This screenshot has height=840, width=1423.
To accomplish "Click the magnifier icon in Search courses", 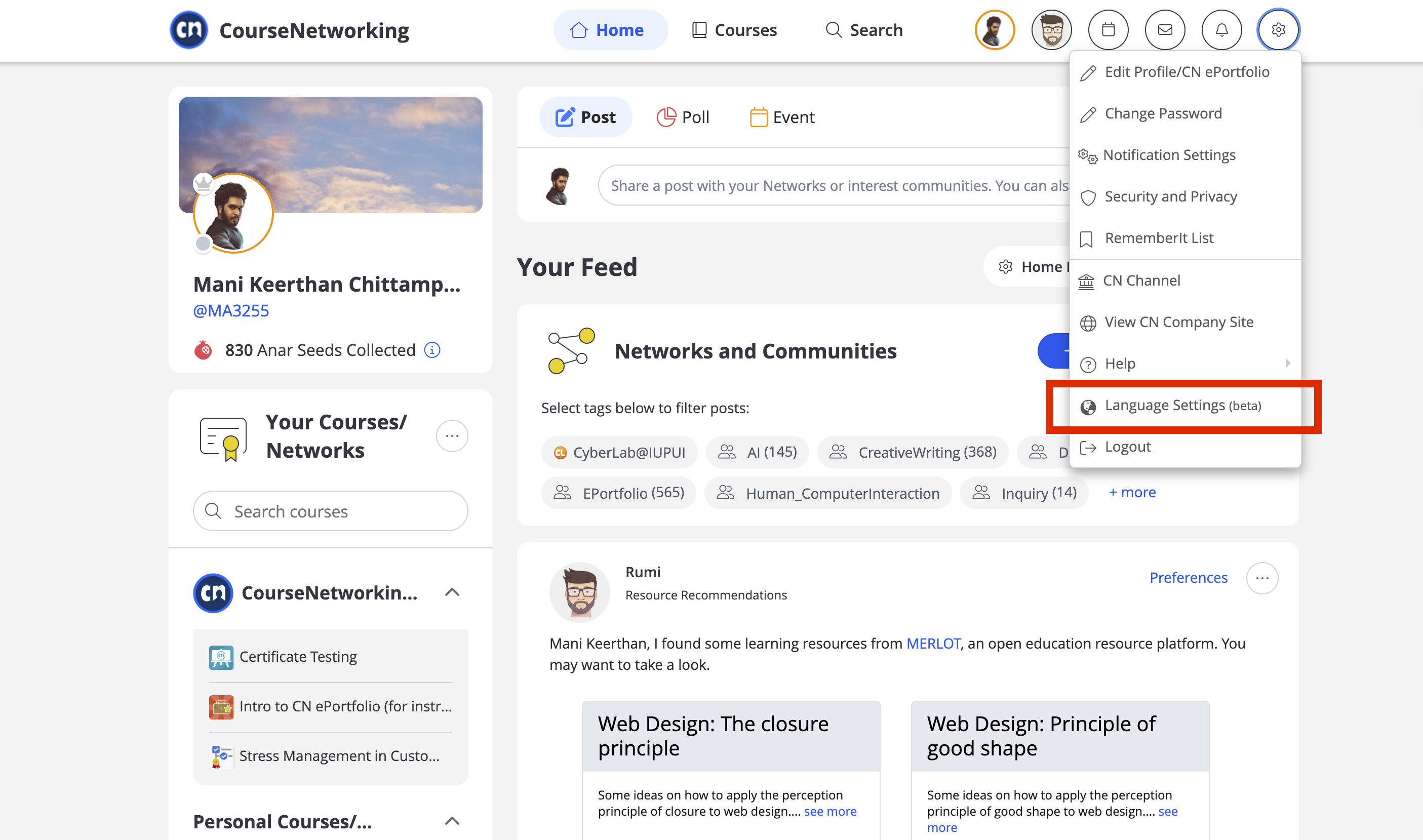I will point(213,511).
